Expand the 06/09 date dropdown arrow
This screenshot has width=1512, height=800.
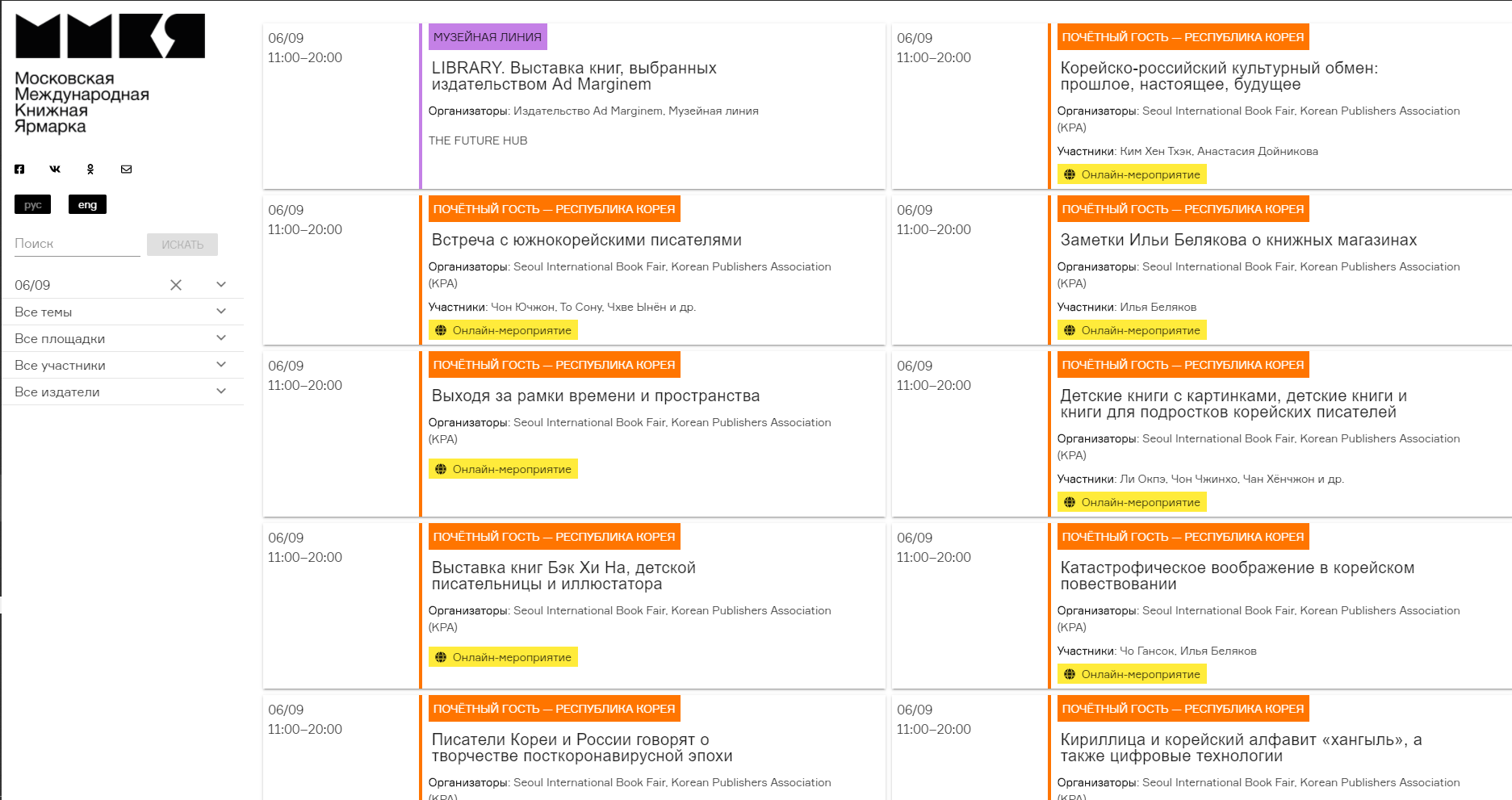coord(221,284)
